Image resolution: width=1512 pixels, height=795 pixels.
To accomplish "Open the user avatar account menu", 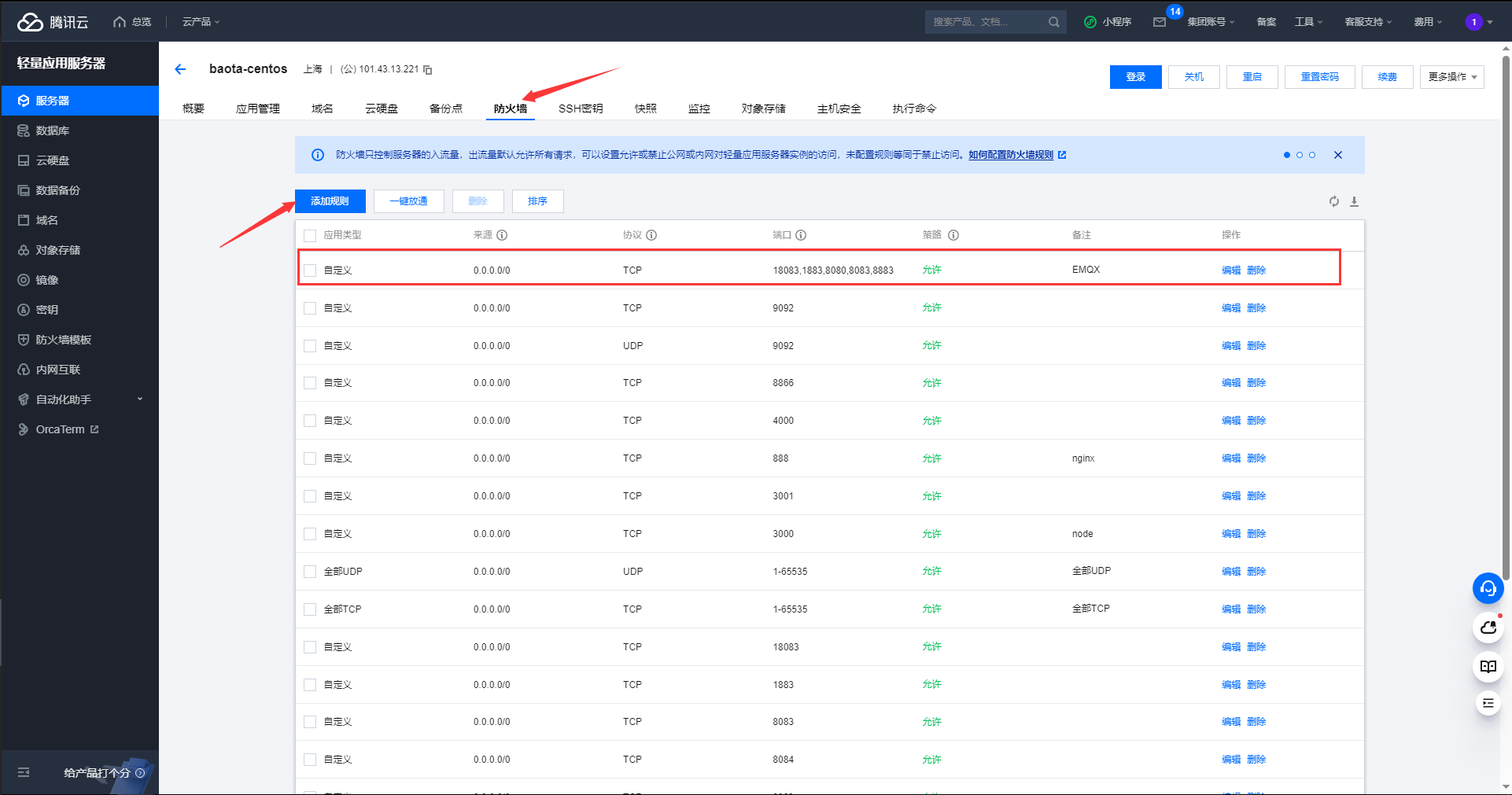I will (1479, 22).
